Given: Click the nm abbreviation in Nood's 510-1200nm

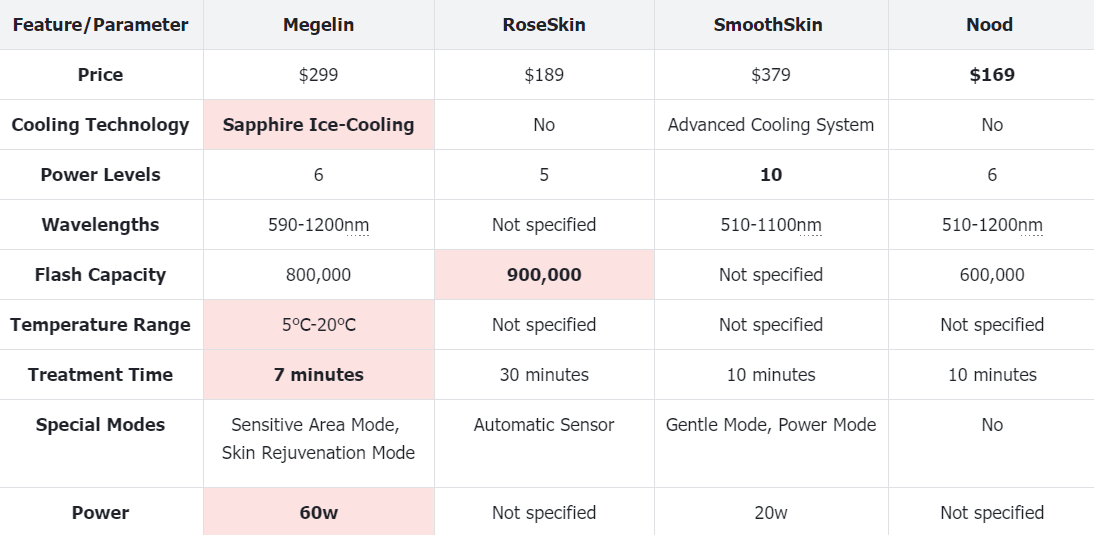Looking at the screenshot, I should pyautogui.click(x=1031, y=225).
